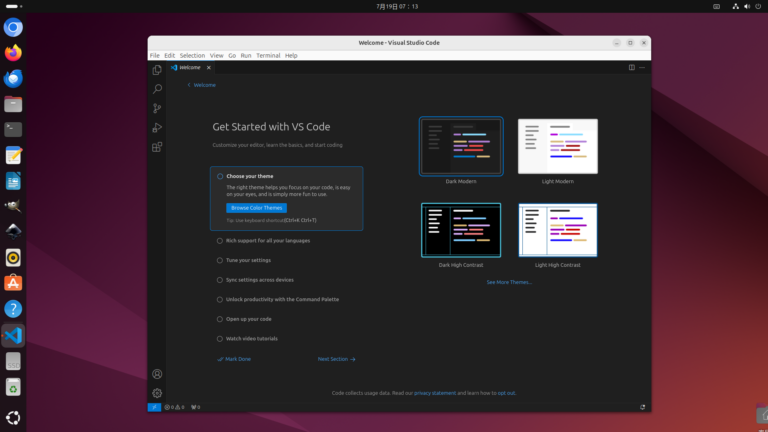The height and width of the screenshot is (432, 768).
Task: Click the volume icon in top bar
Action: (x=746, y=6)
